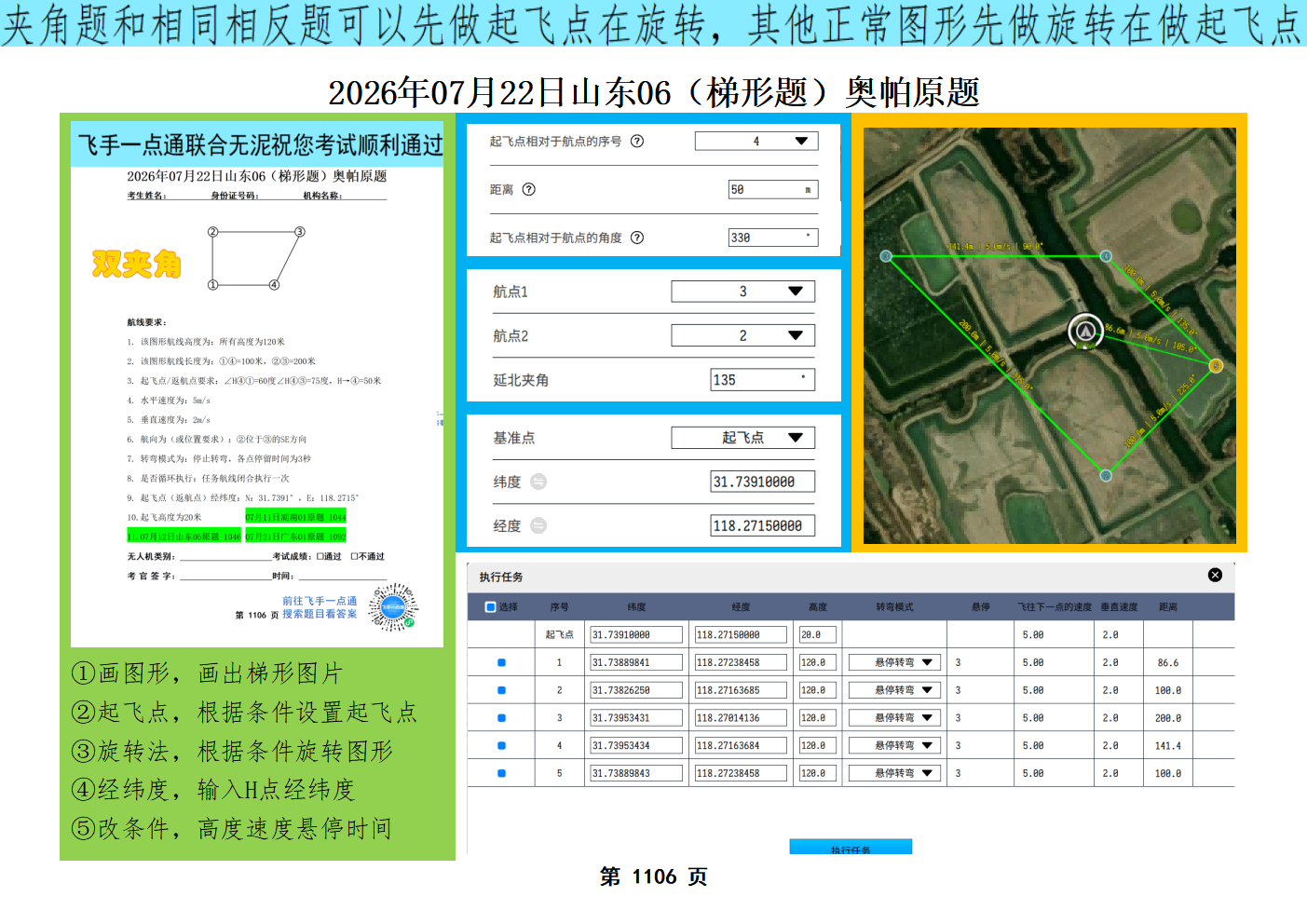Click 飞往下一点的速度 column header

coord(1055,606)
